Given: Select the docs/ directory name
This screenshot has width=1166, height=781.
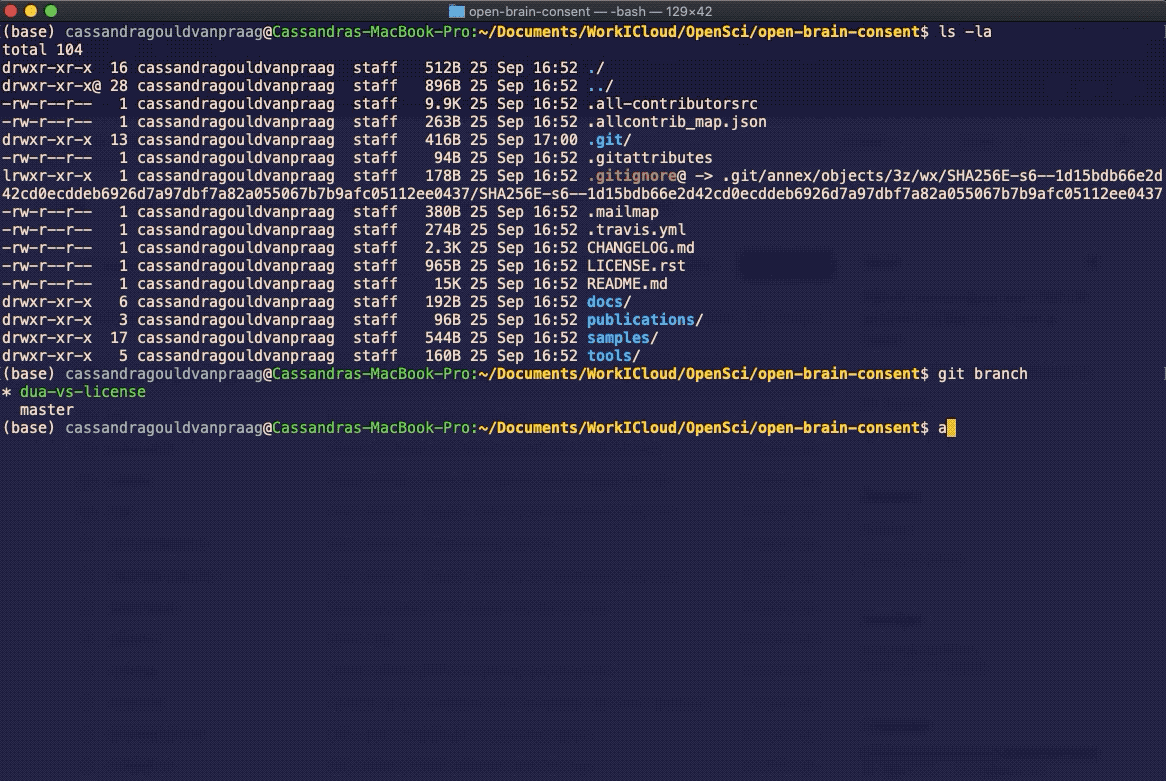Looking at the screenshot, I should [x=604, y=301].
